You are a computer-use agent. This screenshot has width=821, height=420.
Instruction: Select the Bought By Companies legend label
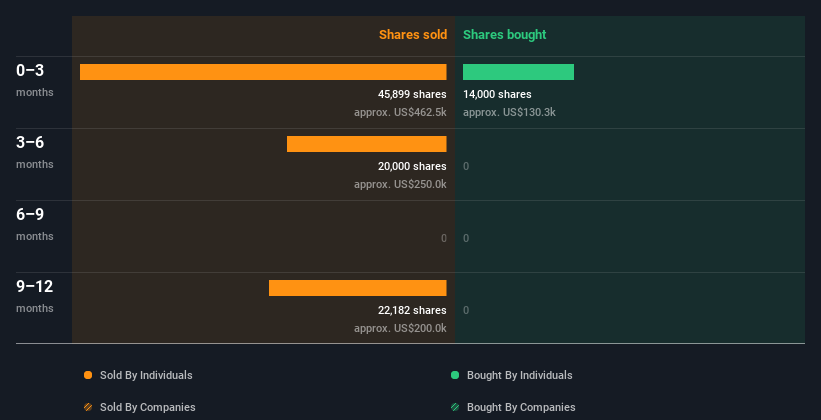point(521,407)
